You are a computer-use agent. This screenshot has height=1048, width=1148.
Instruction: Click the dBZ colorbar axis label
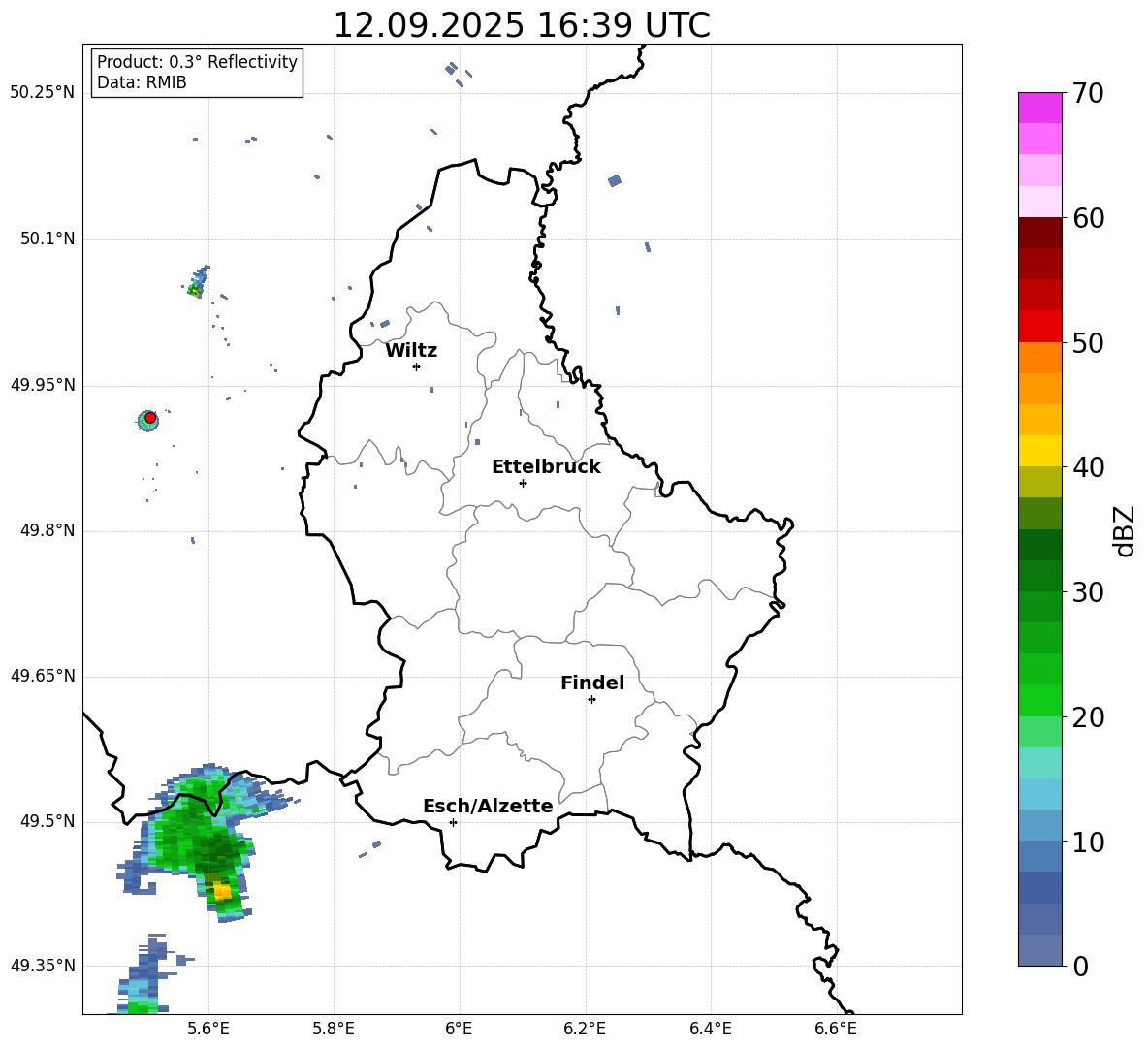coord(1124,530)
